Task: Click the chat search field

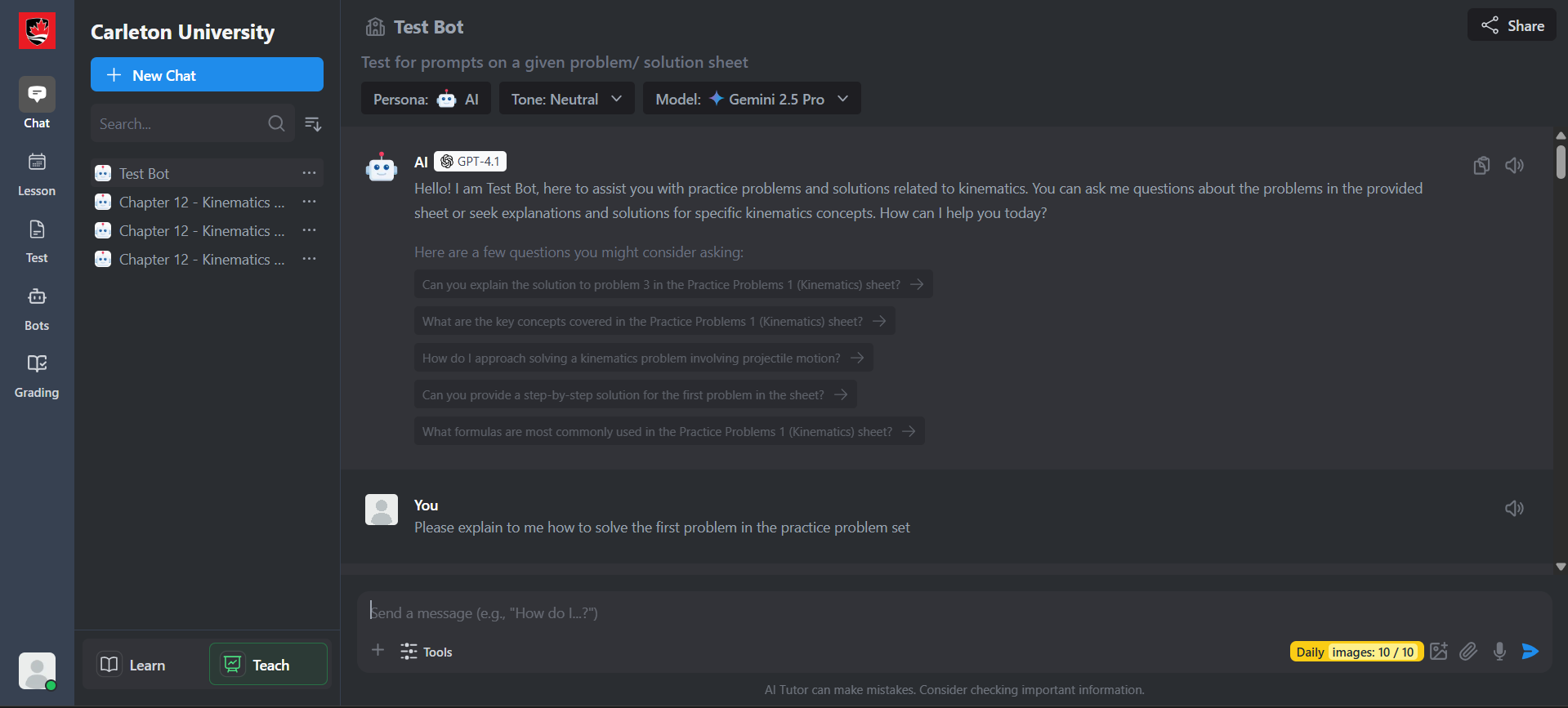Action: click(180, 124)
